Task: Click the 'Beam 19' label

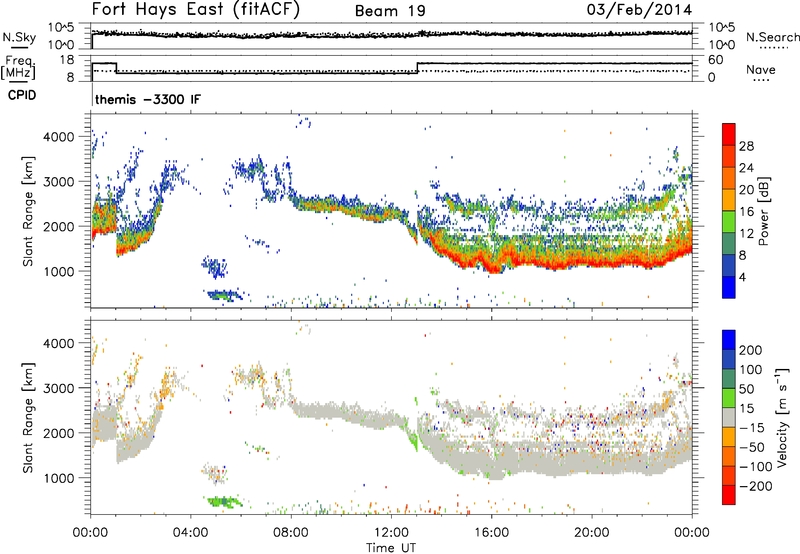Action: click(x=390, y=11)
